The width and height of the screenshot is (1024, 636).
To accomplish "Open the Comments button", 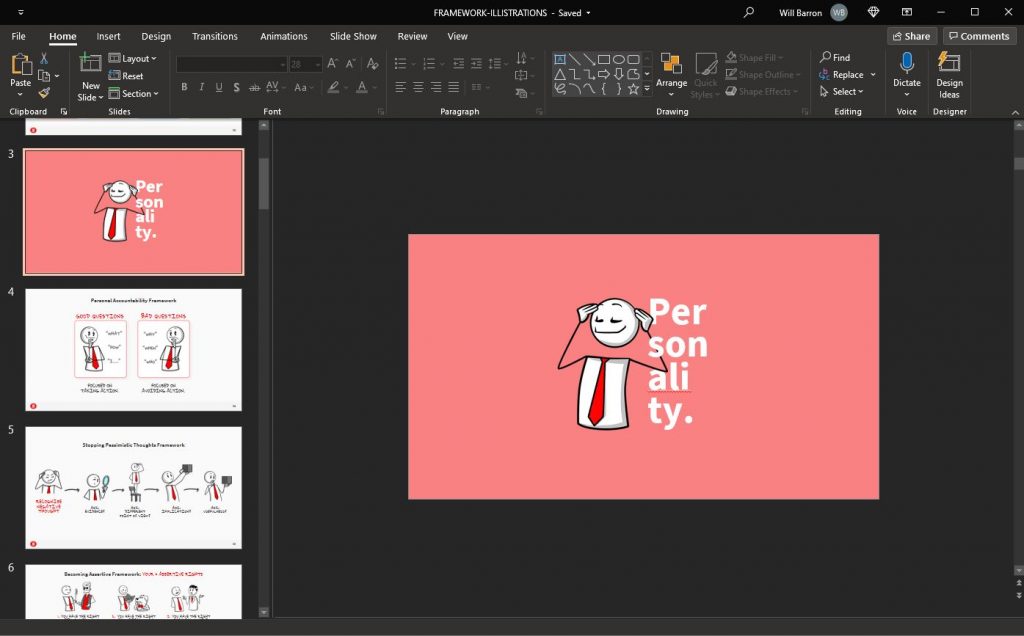I will [x=979, y=36].
